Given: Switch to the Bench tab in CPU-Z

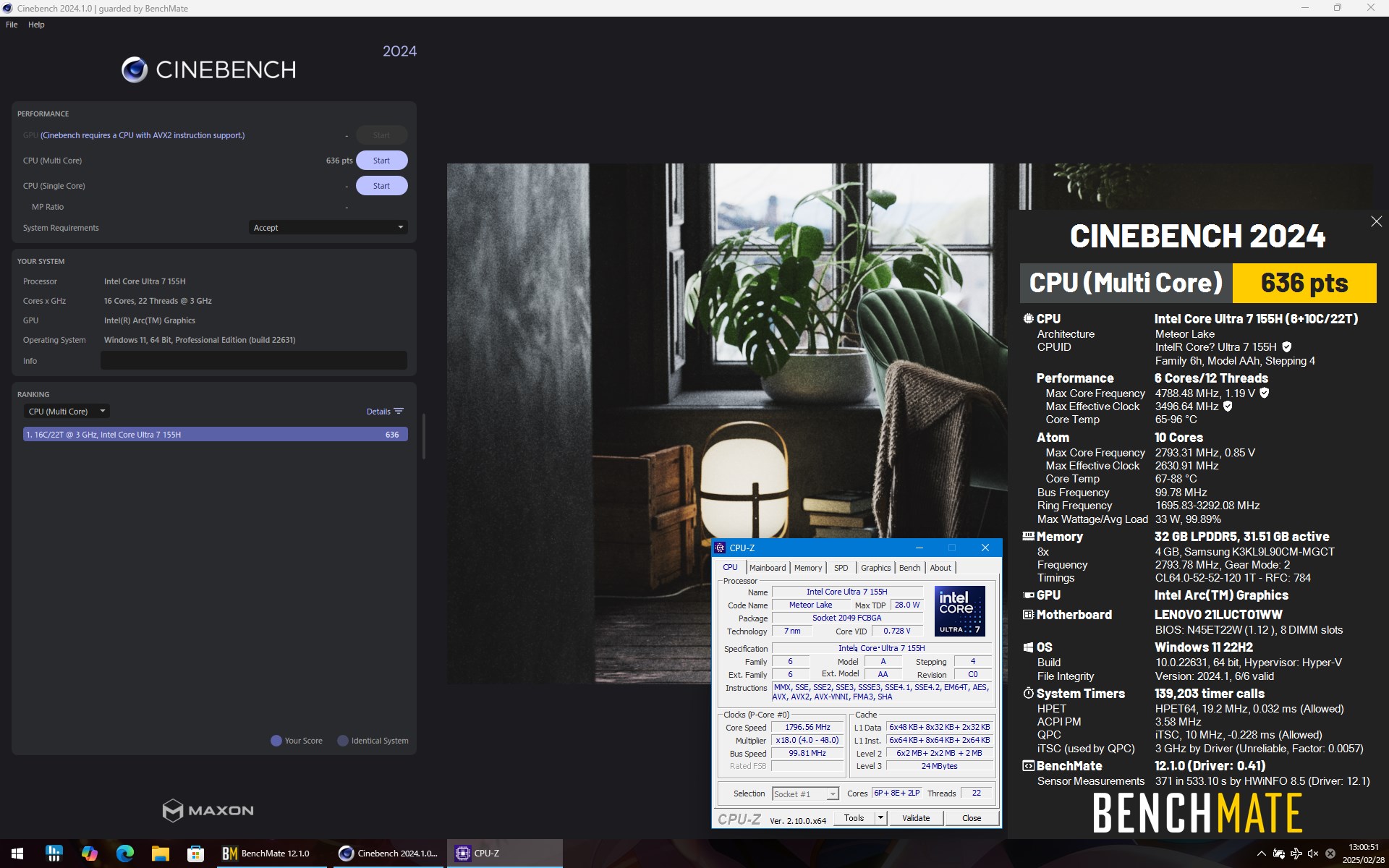Looking at the screenshot, I should [909, 568].
